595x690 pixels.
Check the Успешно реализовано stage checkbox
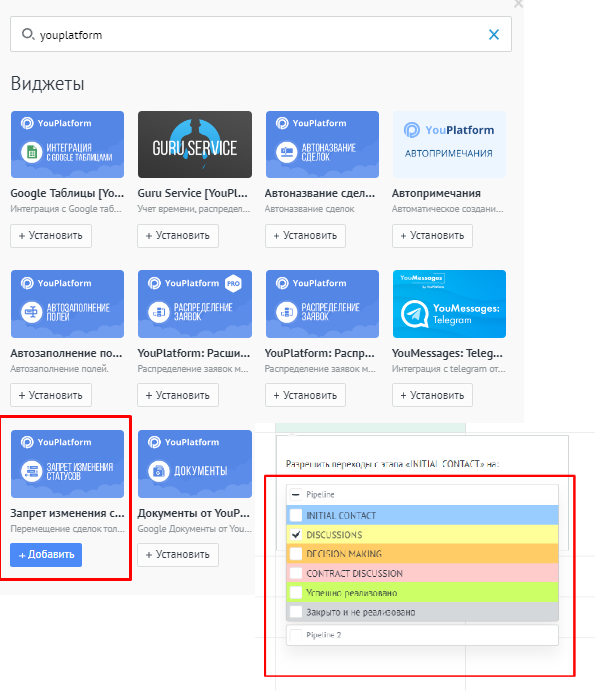pyautogui.click(x=296, y=592)
